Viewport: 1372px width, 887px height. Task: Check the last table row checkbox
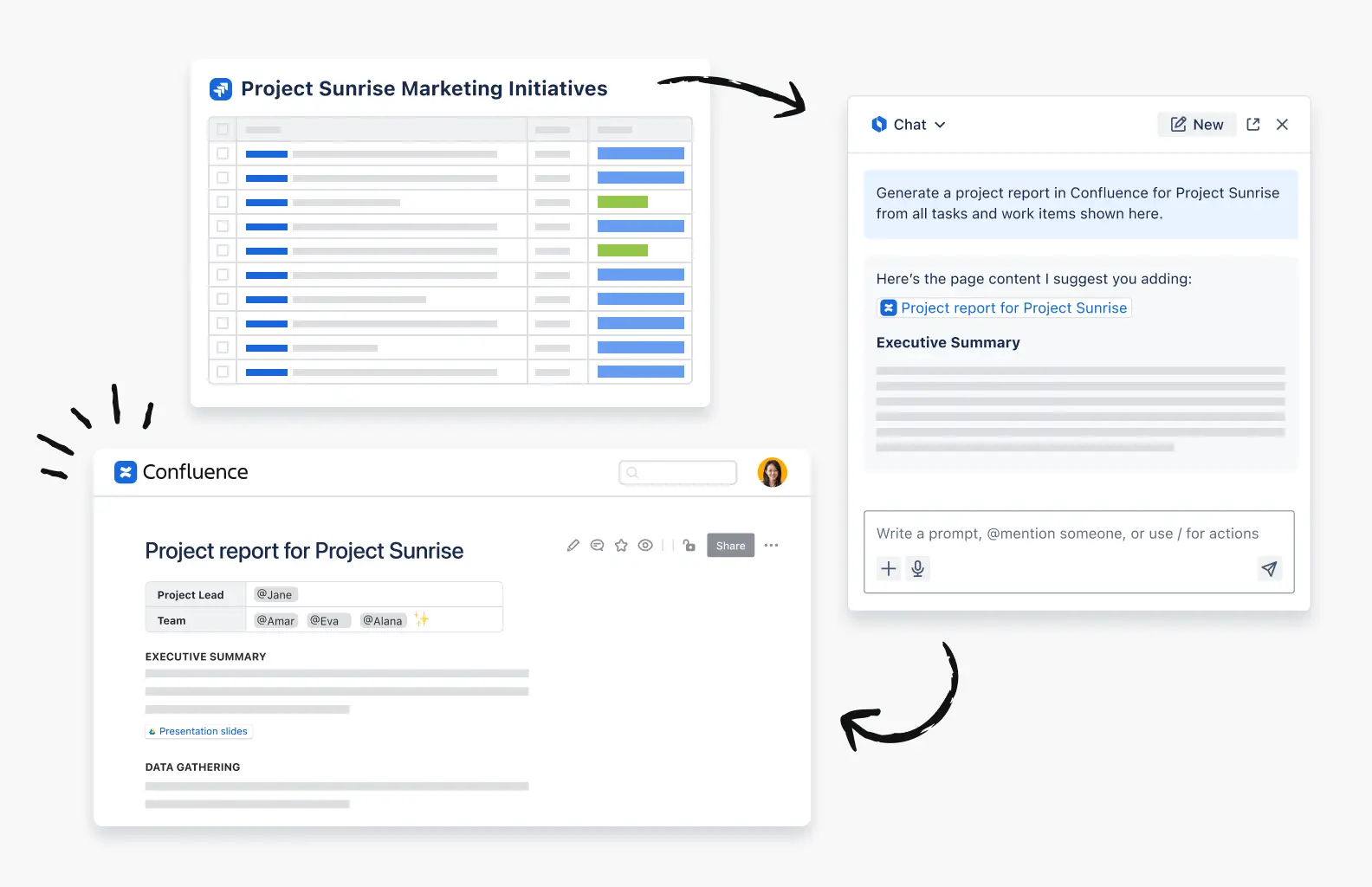point(223,372)
